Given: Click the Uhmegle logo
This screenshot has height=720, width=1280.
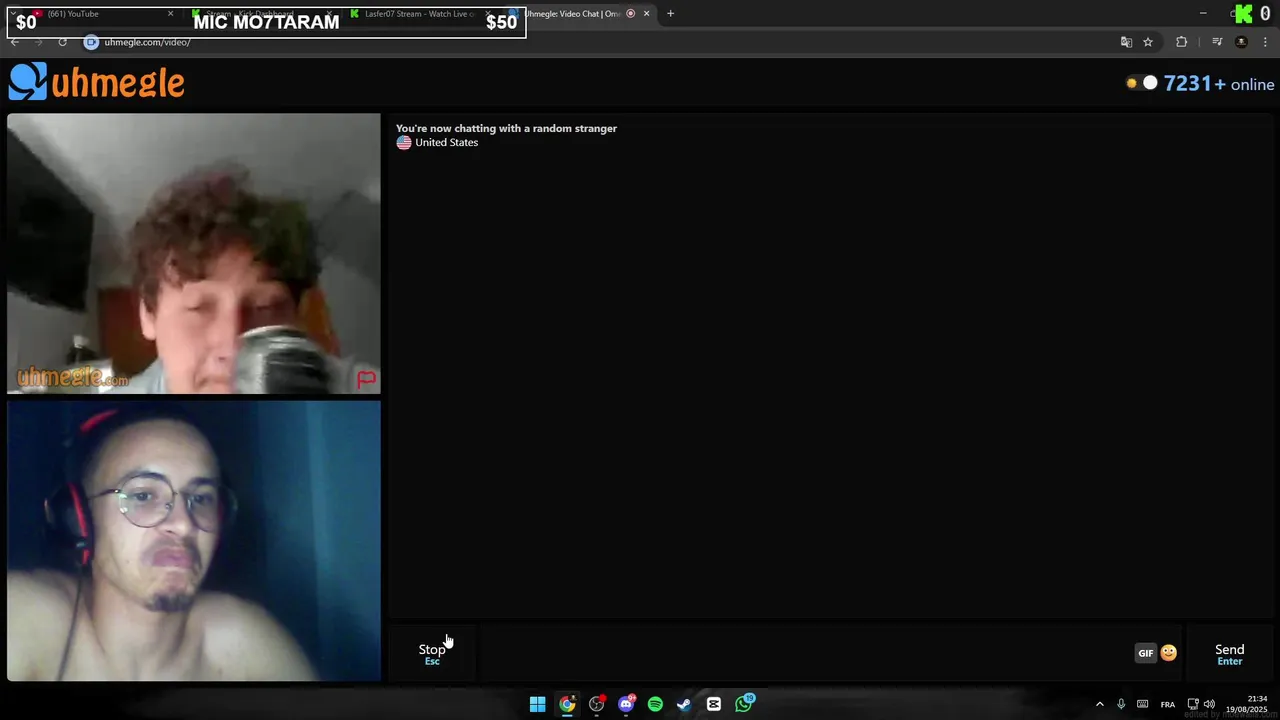Looking at the screenshot, I should [x=97, y=82].
